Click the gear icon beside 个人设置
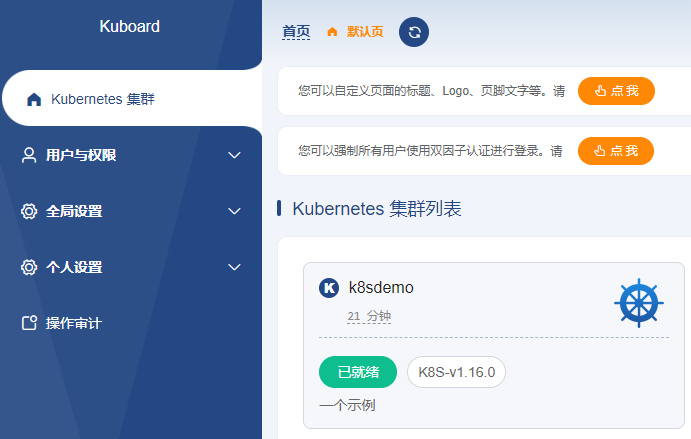 29,267
